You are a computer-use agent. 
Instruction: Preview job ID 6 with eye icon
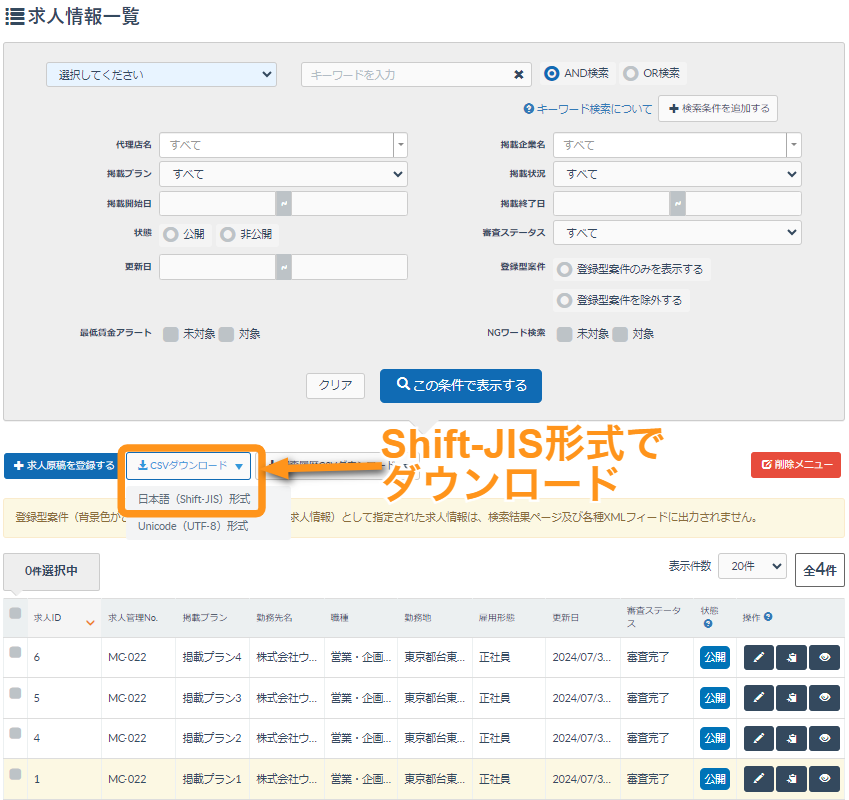[824, 658]
